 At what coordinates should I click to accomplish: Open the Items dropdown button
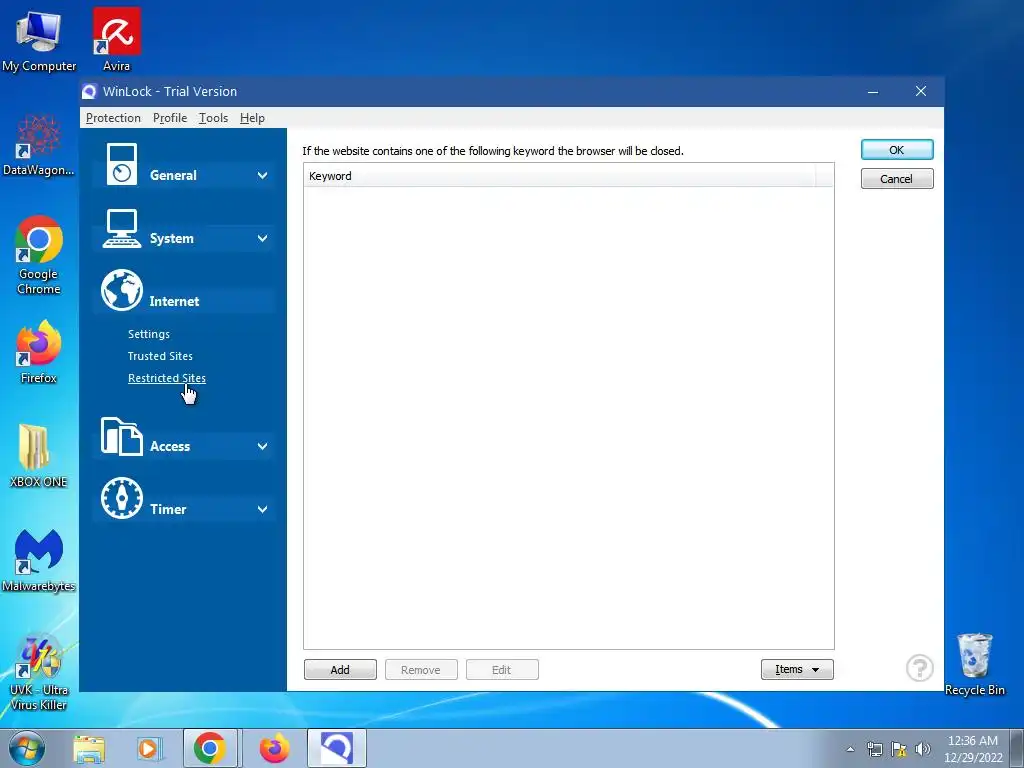coord(797,669)
